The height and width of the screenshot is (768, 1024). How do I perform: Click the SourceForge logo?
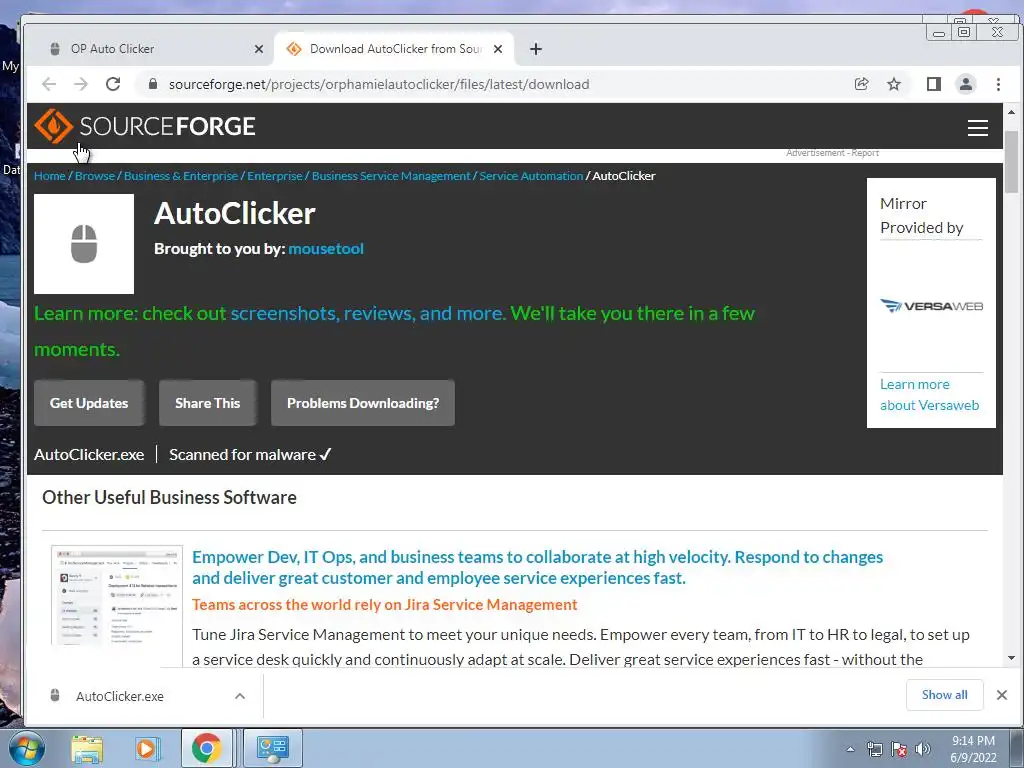[x=145, y=126]
